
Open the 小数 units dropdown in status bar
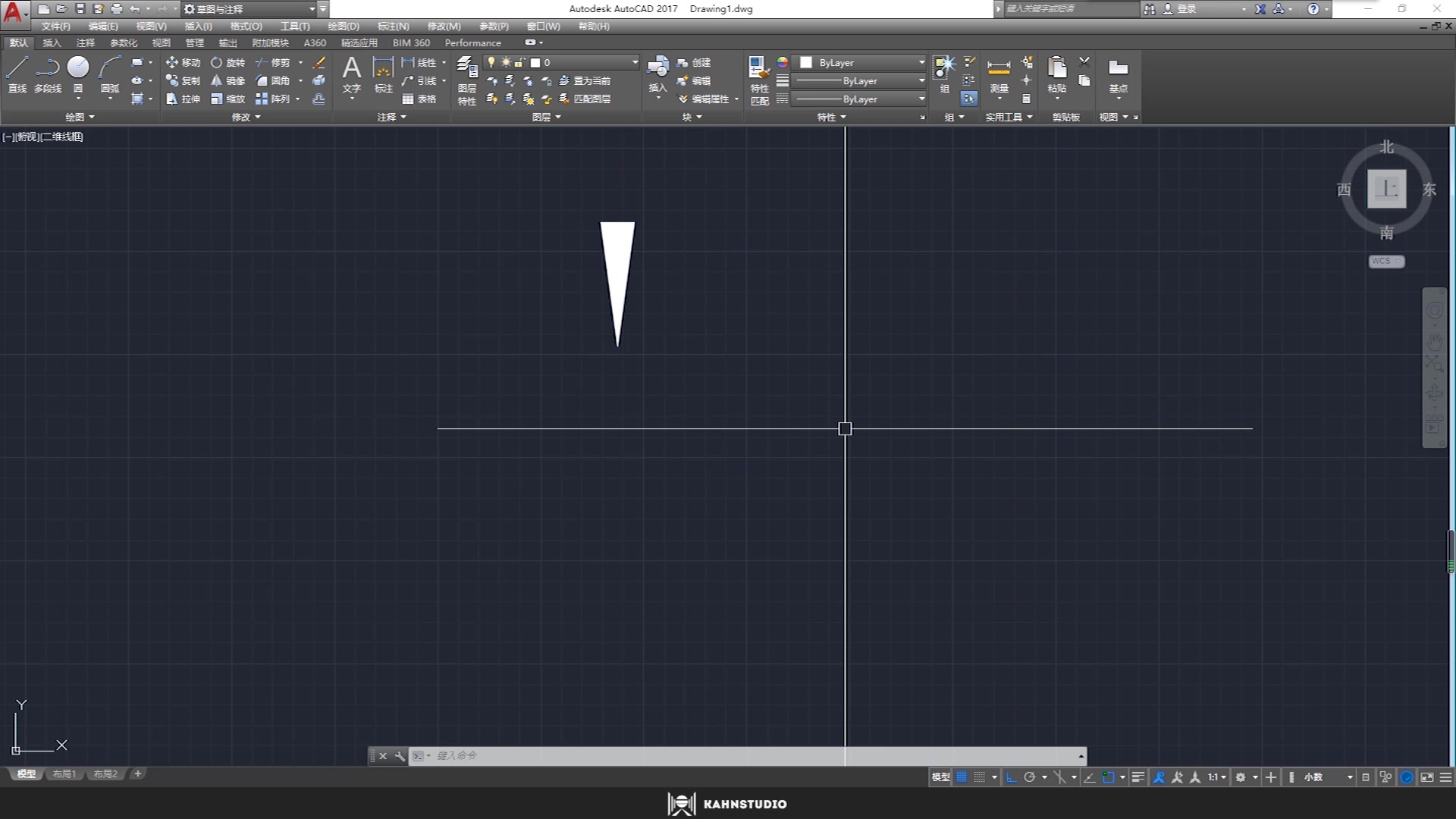(1327, 777)
